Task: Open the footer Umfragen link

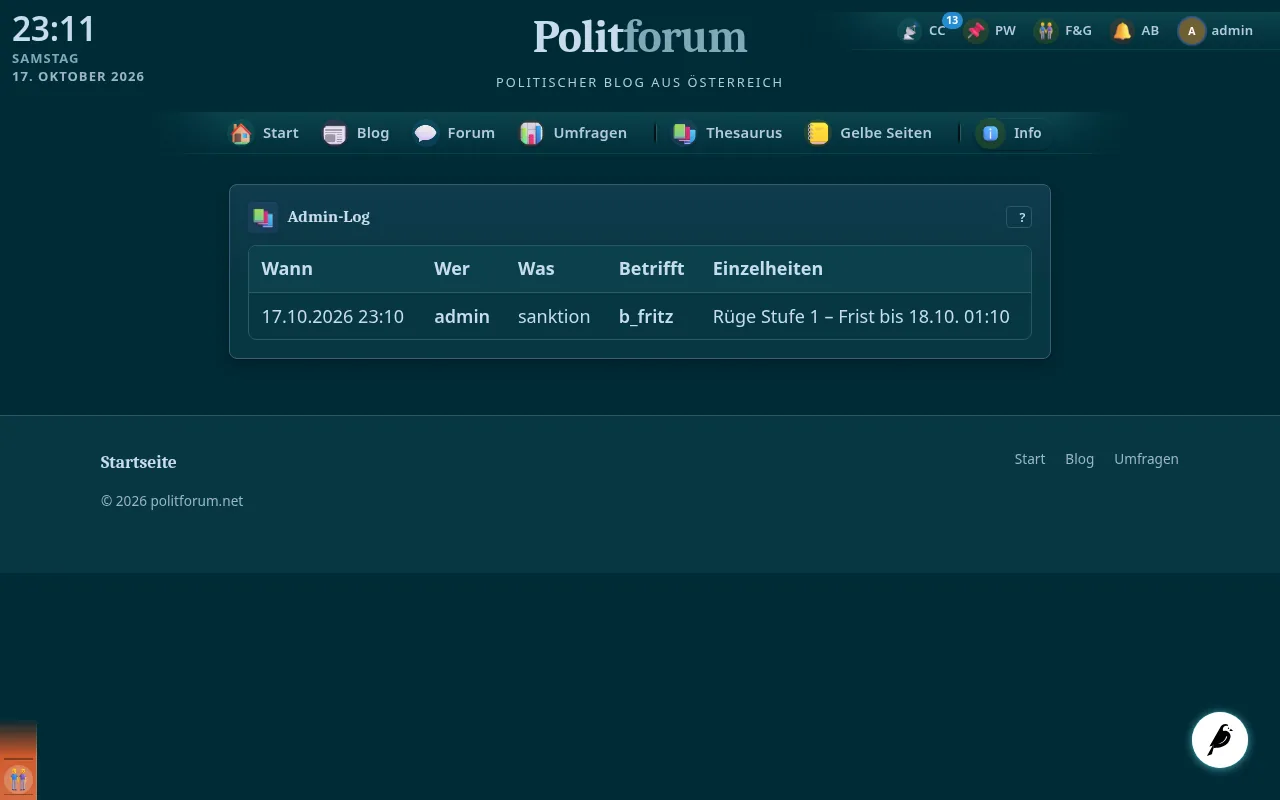Action: pos(1146,459)
